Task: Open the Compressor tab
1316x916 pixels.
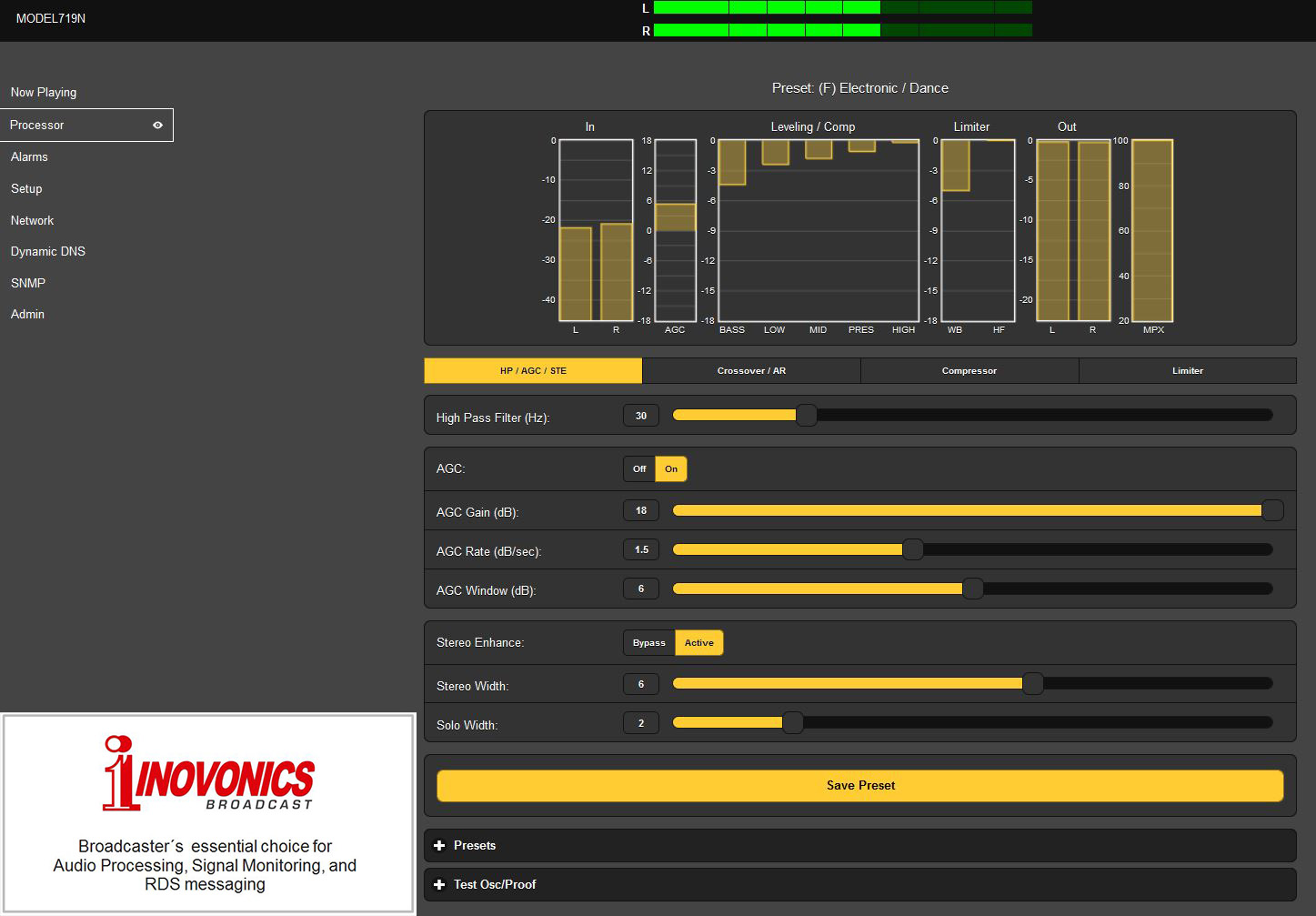Action: click(969, 371)
